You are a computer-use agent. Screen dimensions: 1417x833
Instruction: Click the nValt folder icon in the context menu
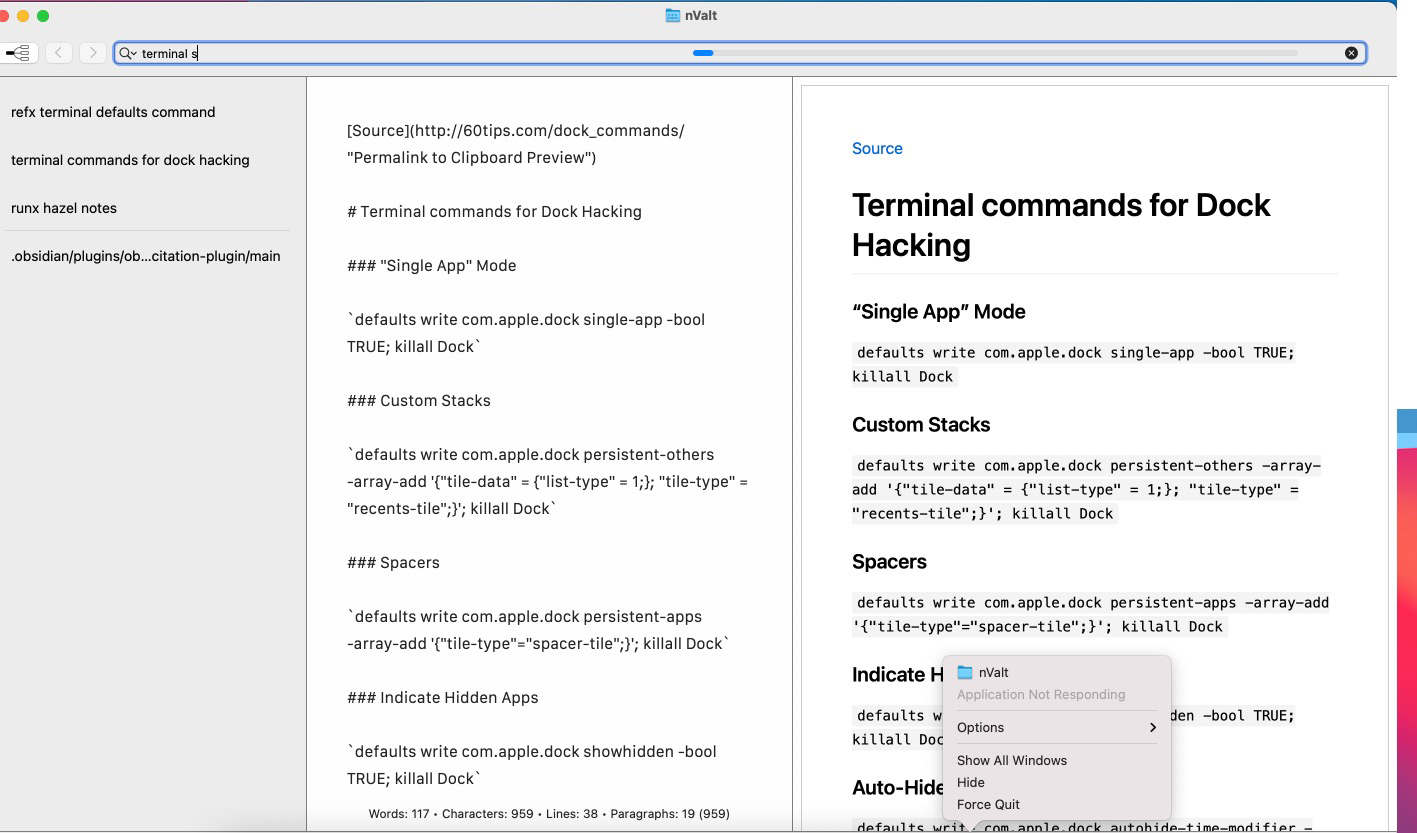965,673
